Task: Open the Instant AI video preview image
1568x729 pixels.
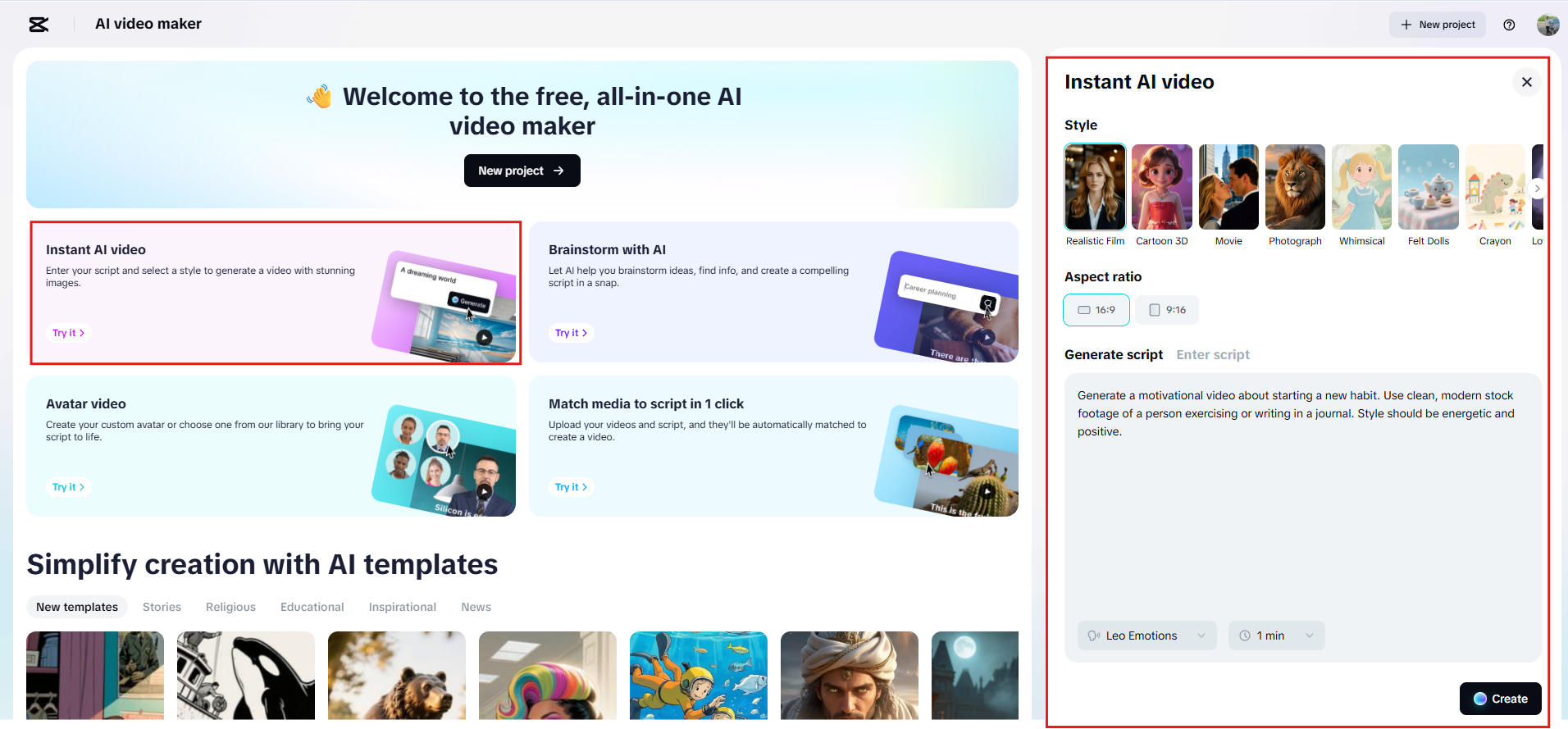Action: pos(444,307)
